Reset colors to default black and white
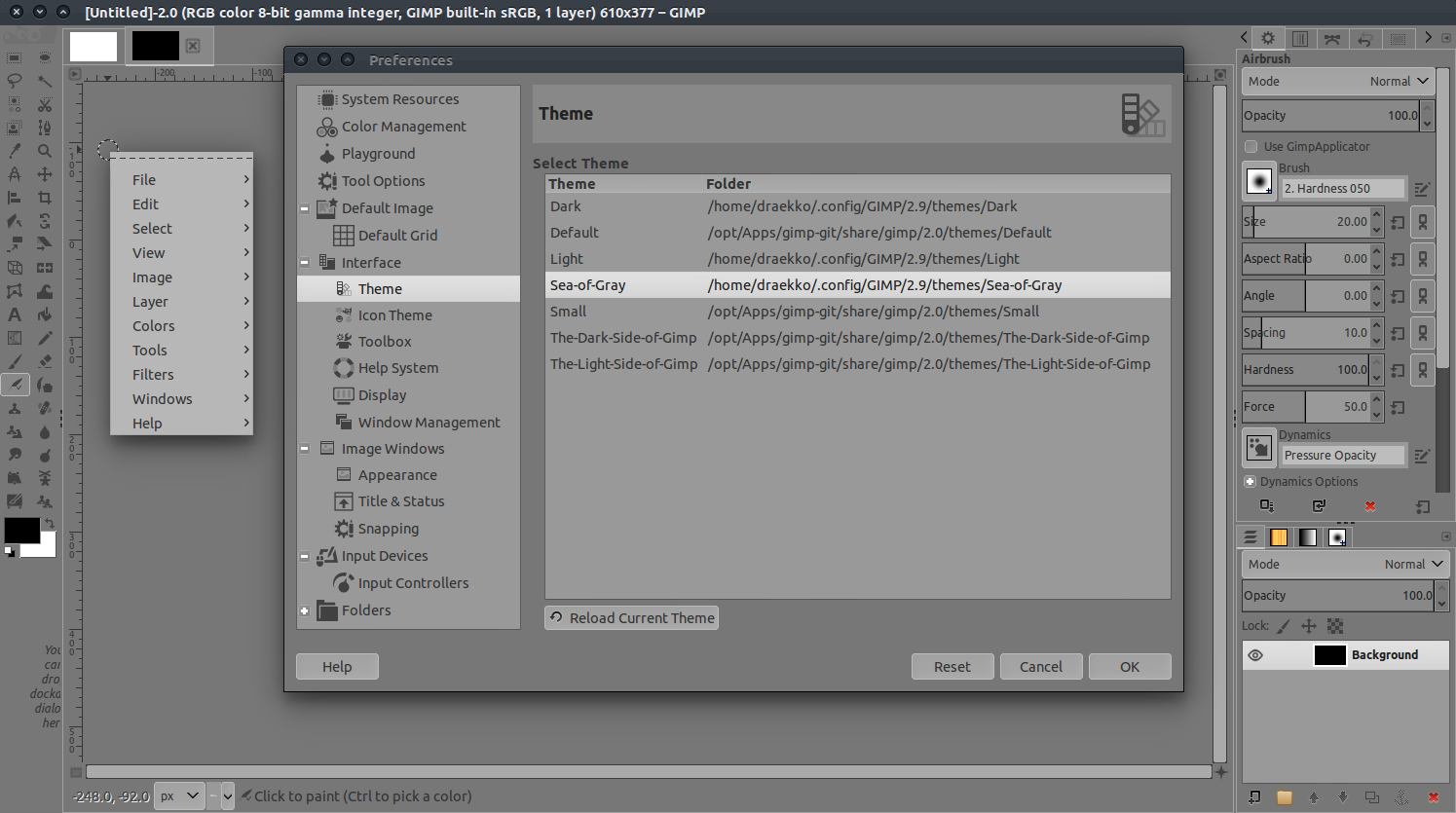Image resolution: width=1456 pixels, height=813 pixels. click(10, 550)
